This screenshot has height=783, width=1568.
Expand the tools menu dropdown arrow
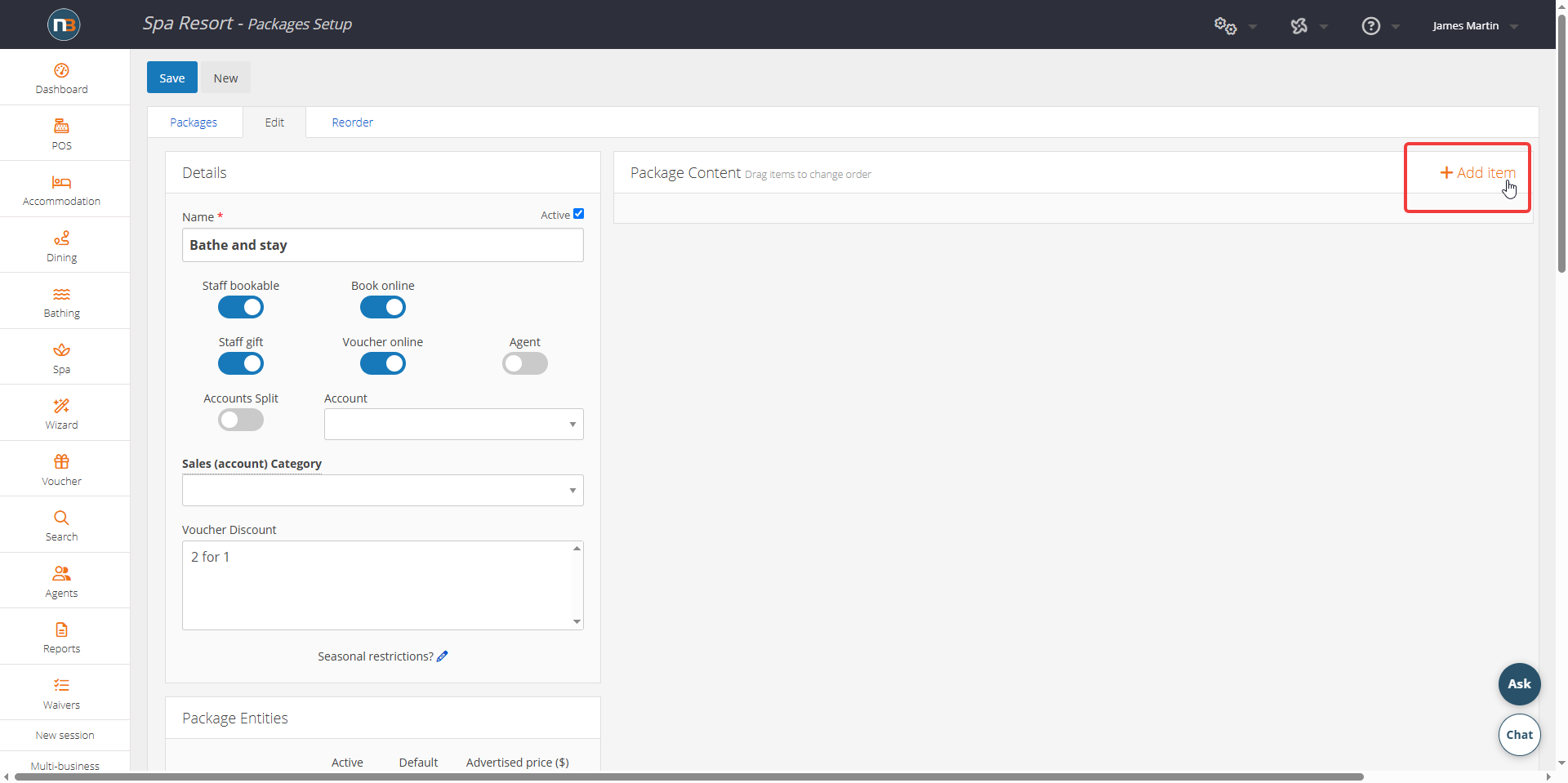1324,27
